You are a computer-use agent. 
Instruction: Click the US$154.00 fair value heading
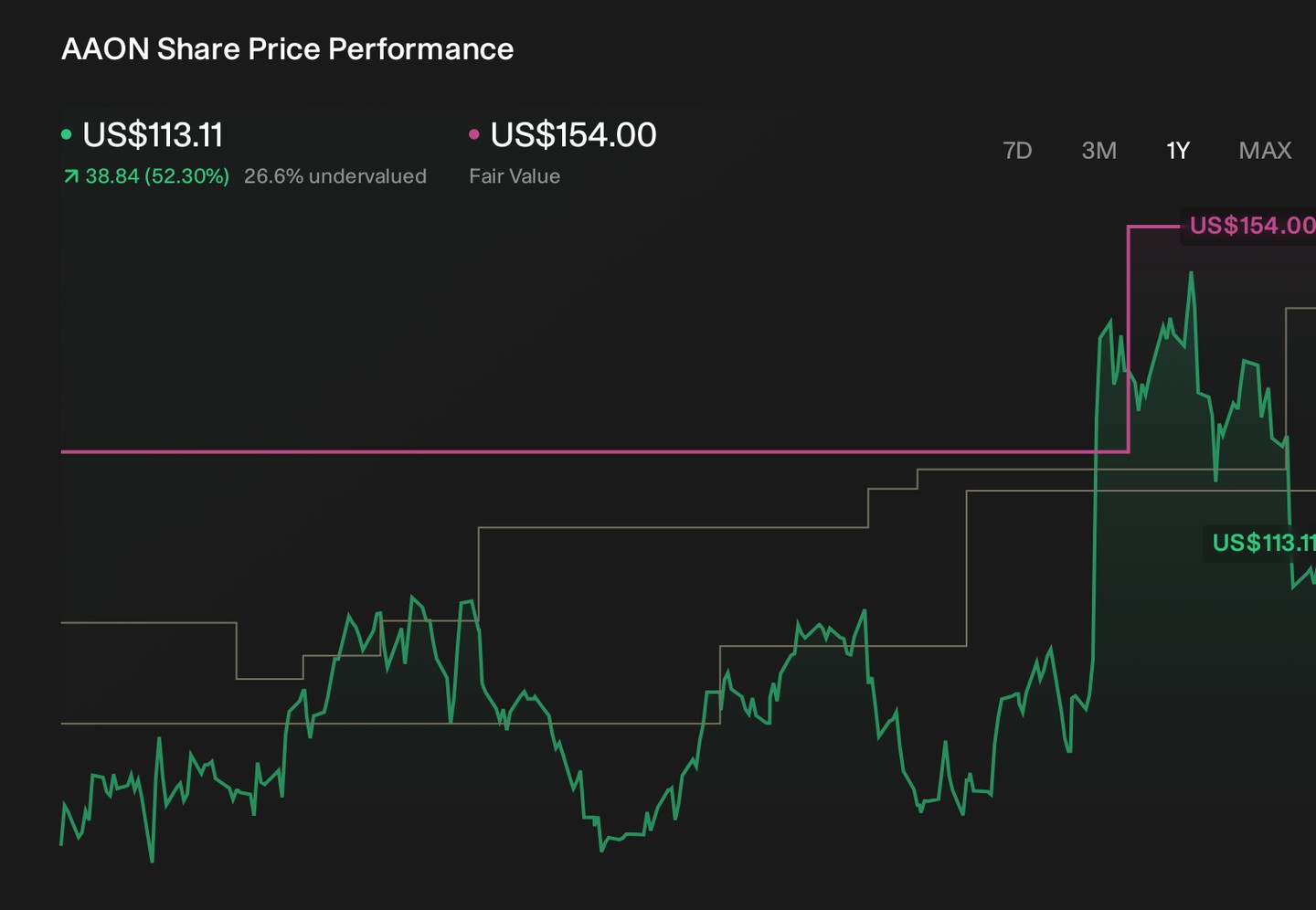point(573,135)
